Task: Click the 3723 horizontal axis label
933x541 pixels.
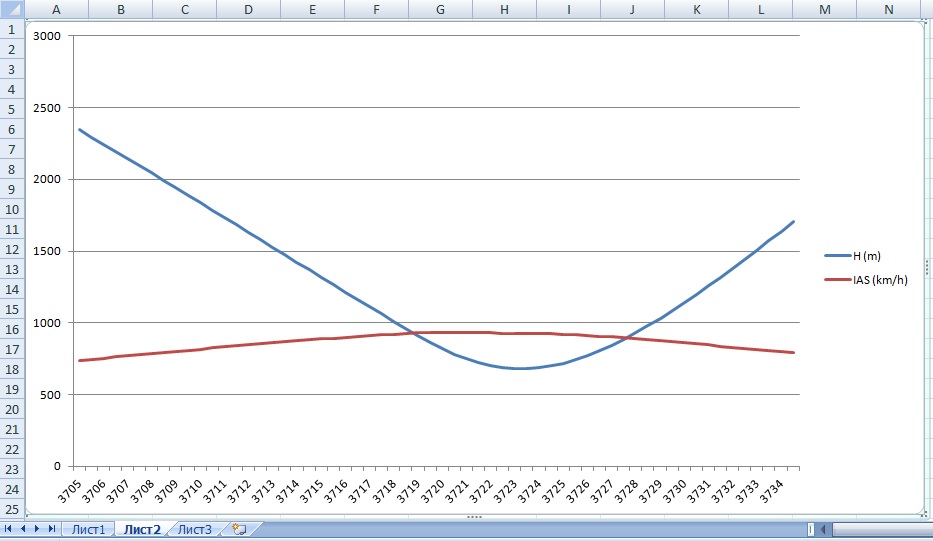Action: (x=505, y=492)
